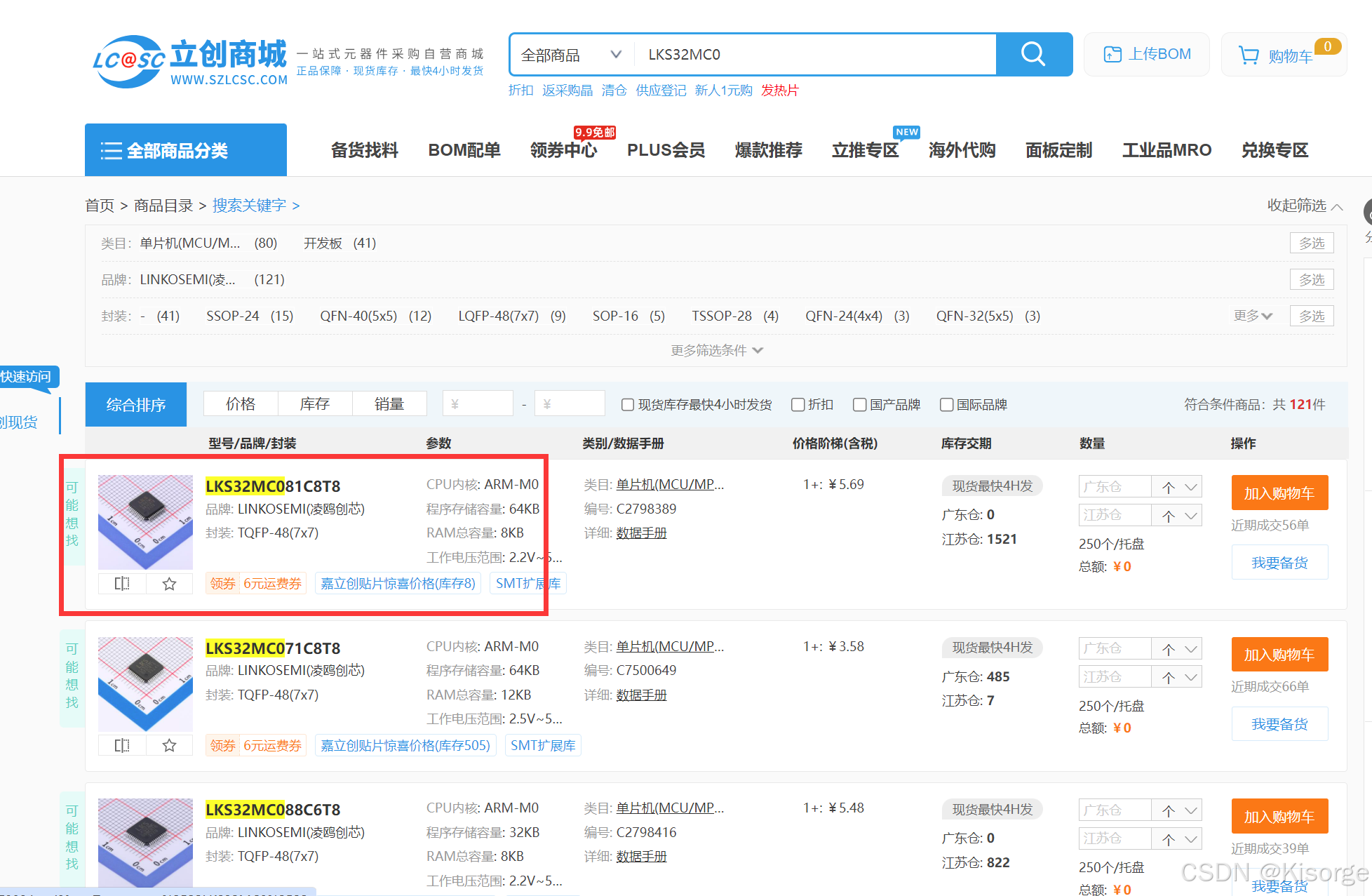Enable the 国产品牌 checkbox

[859, 405]
